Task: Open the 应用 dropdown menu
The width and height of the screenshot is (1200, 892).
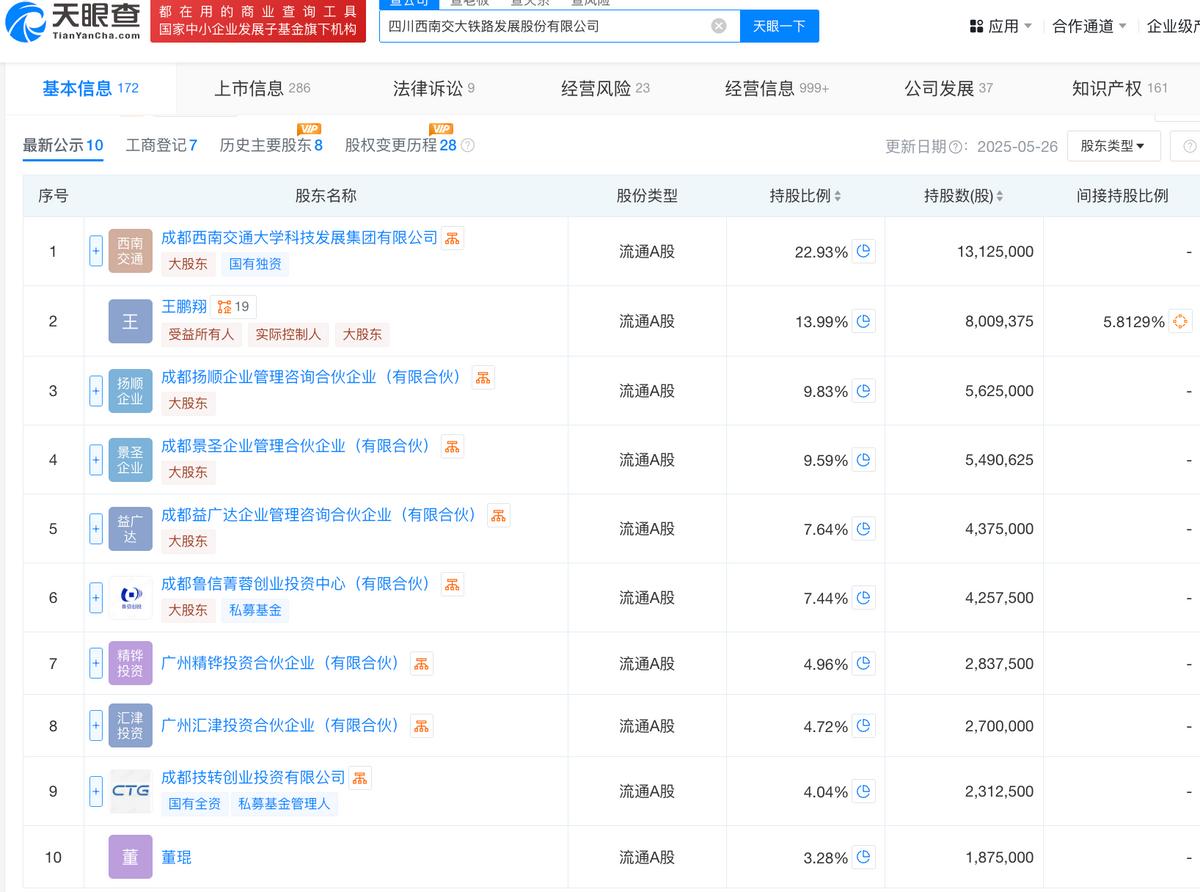Action: (x=1001, y=26)
